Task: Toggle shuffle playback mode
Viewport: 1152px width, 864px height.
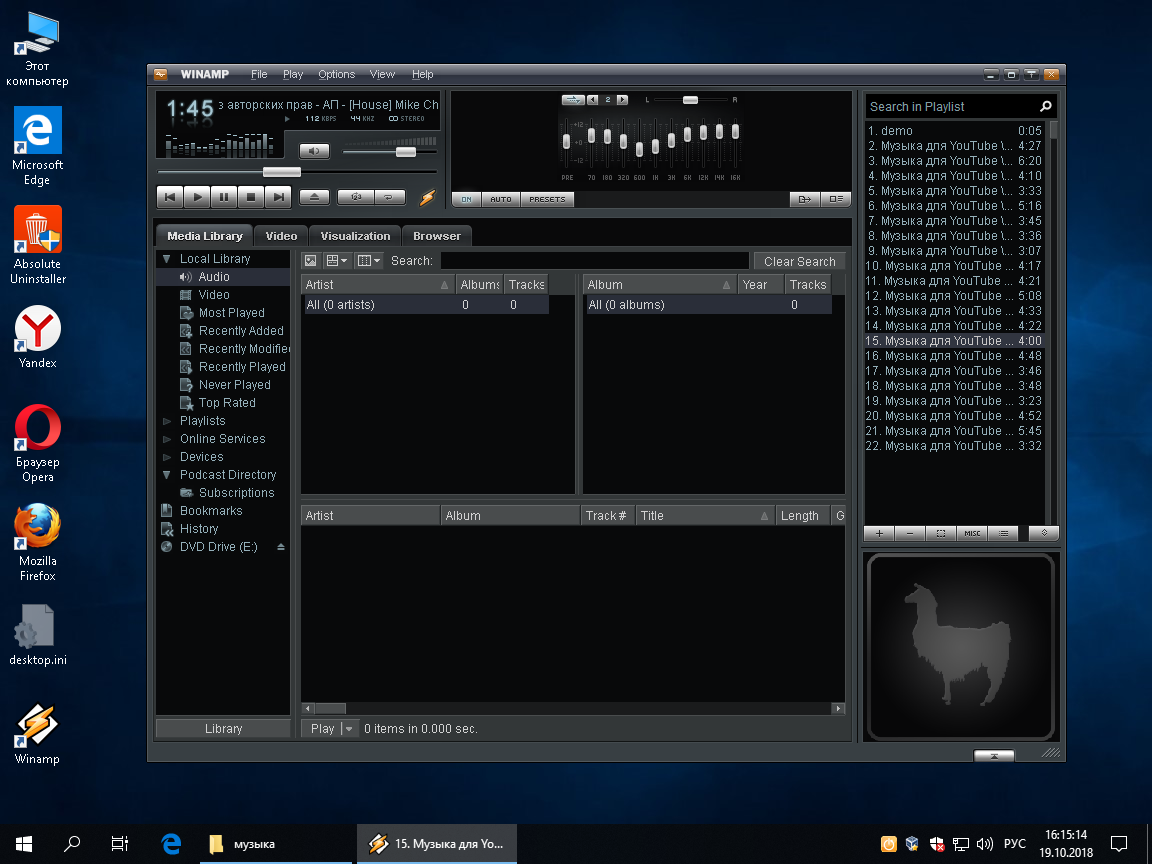Action: [356, 197]
